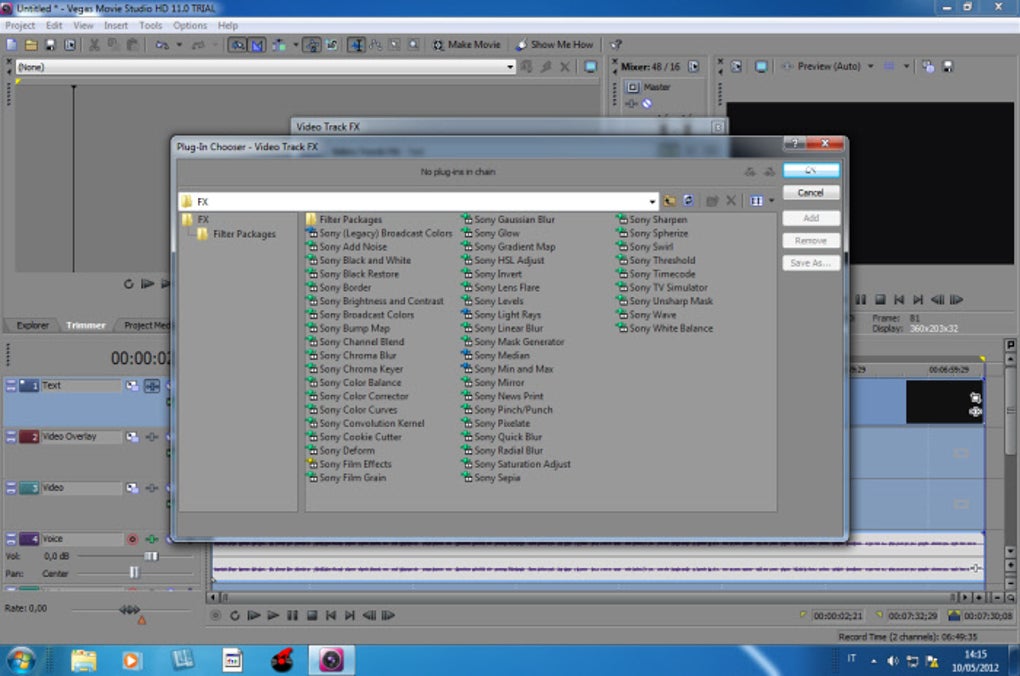Click the Add button in Plug-In Chooser
This screenshot has height=676, width=1020.
pyautogui.click(x=811, y=218)
